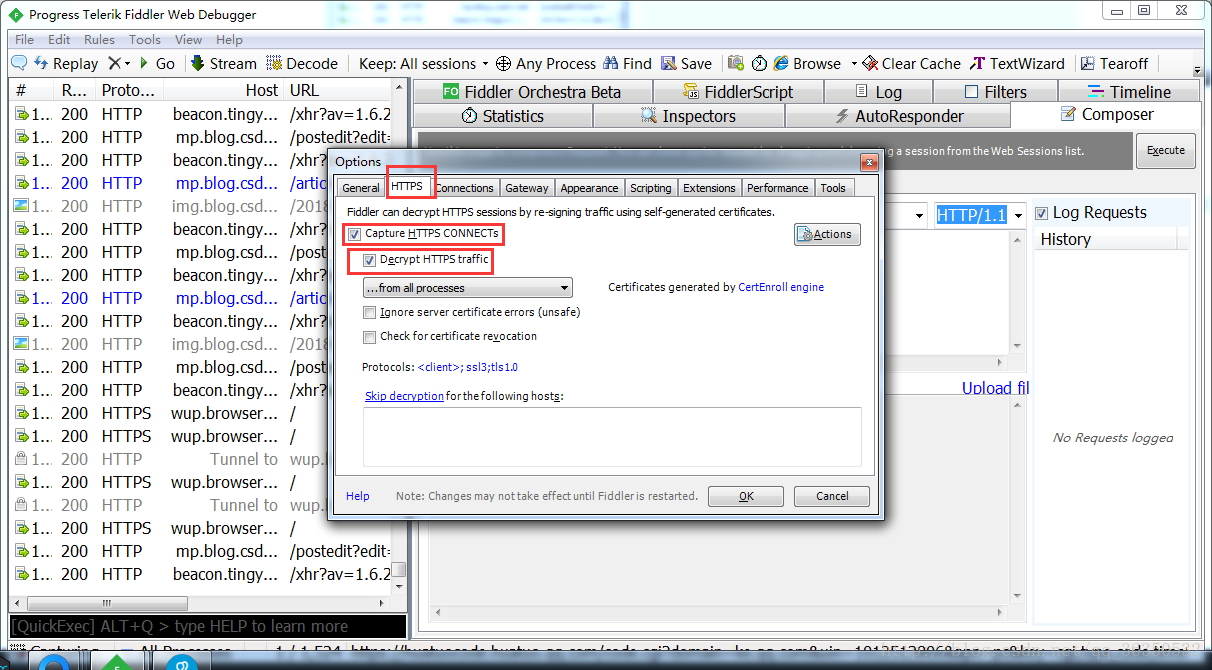The height and width of the screenshot is (670, 1212).
Task: Select Performance tab in Options dialog
Action: pyautogui.click(x=777, y=188)
